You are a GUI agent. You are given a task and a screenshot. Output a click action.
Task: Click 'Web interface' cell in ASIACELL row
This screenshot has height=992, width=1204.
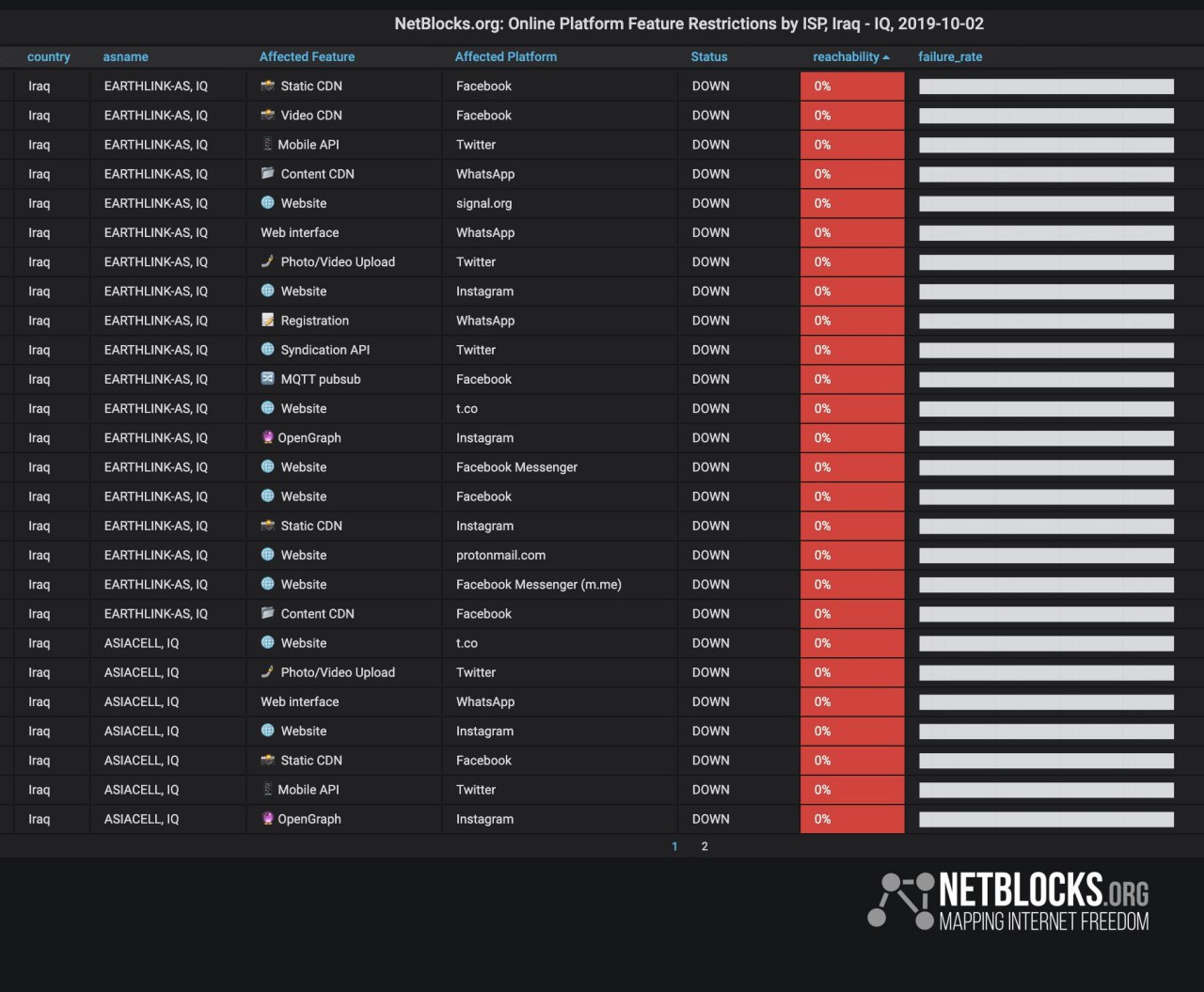(299, 701)
